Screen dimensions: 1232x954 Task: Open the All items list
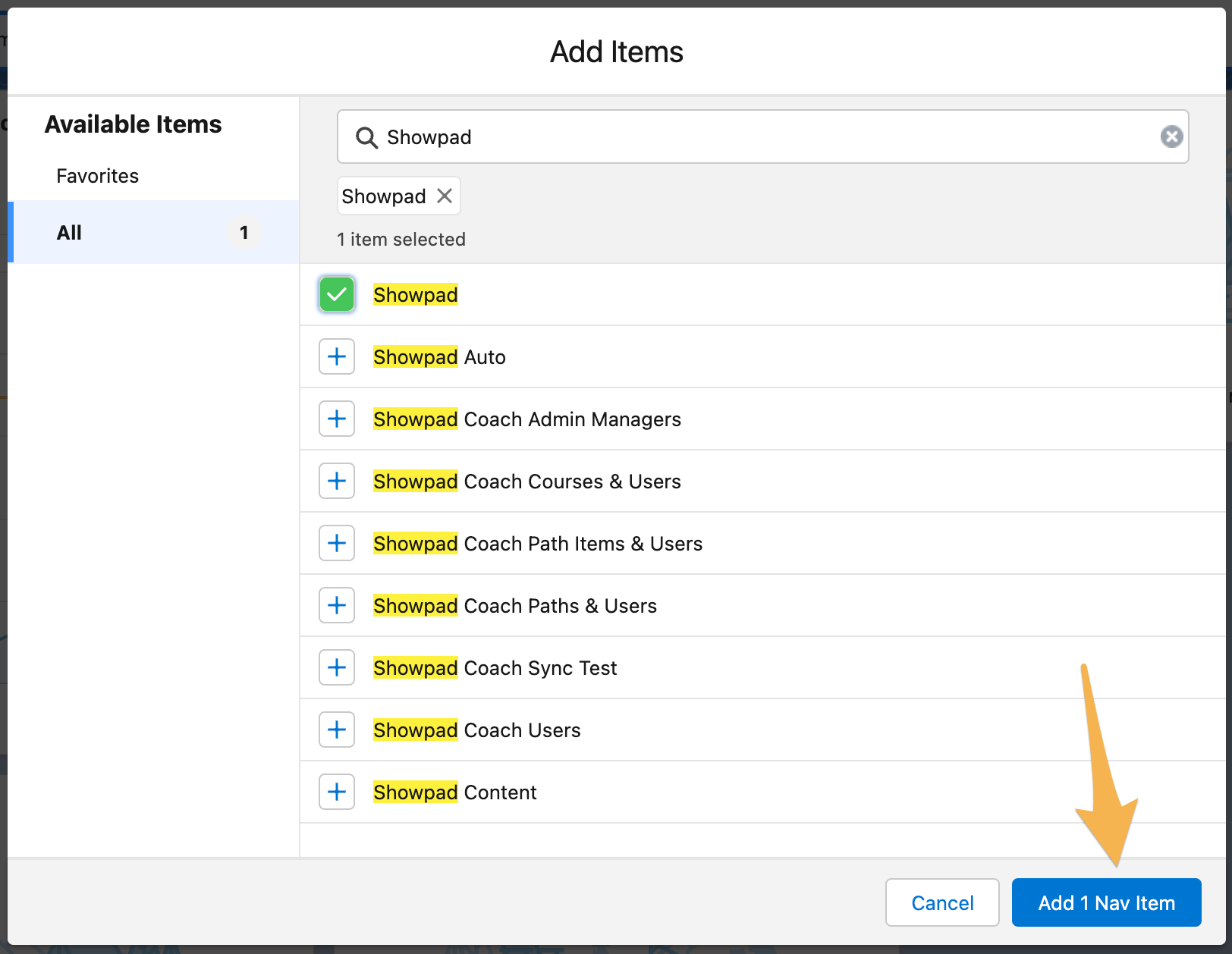click(x=69, y=232)
